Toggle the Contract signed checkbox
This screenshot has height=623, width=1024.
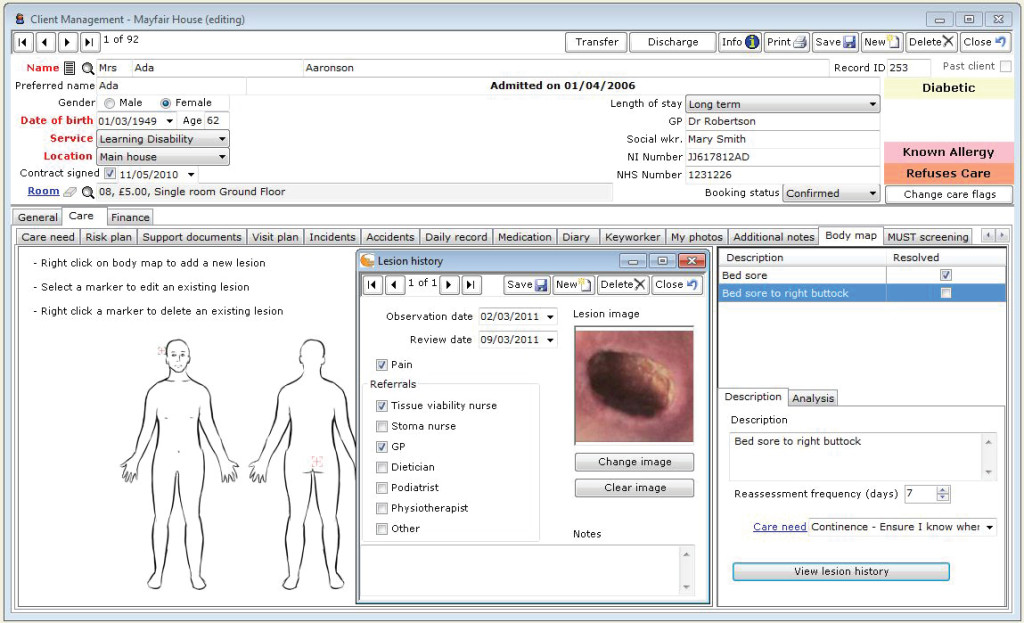[x=110, y=174]
